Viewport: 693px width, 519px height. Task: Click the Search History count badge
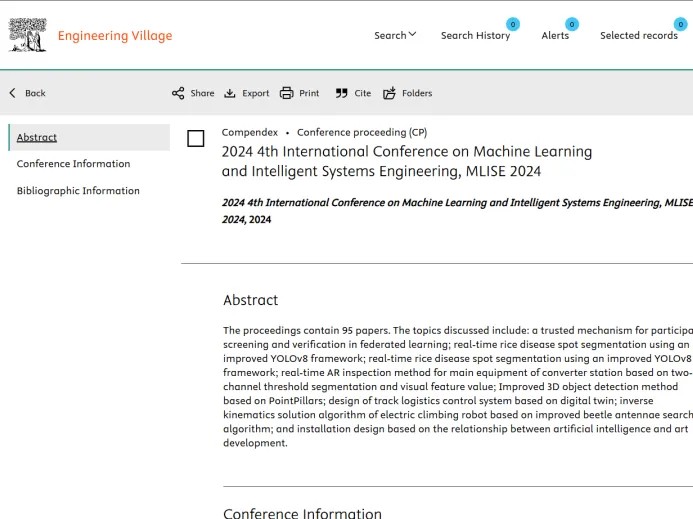(512, 24)
